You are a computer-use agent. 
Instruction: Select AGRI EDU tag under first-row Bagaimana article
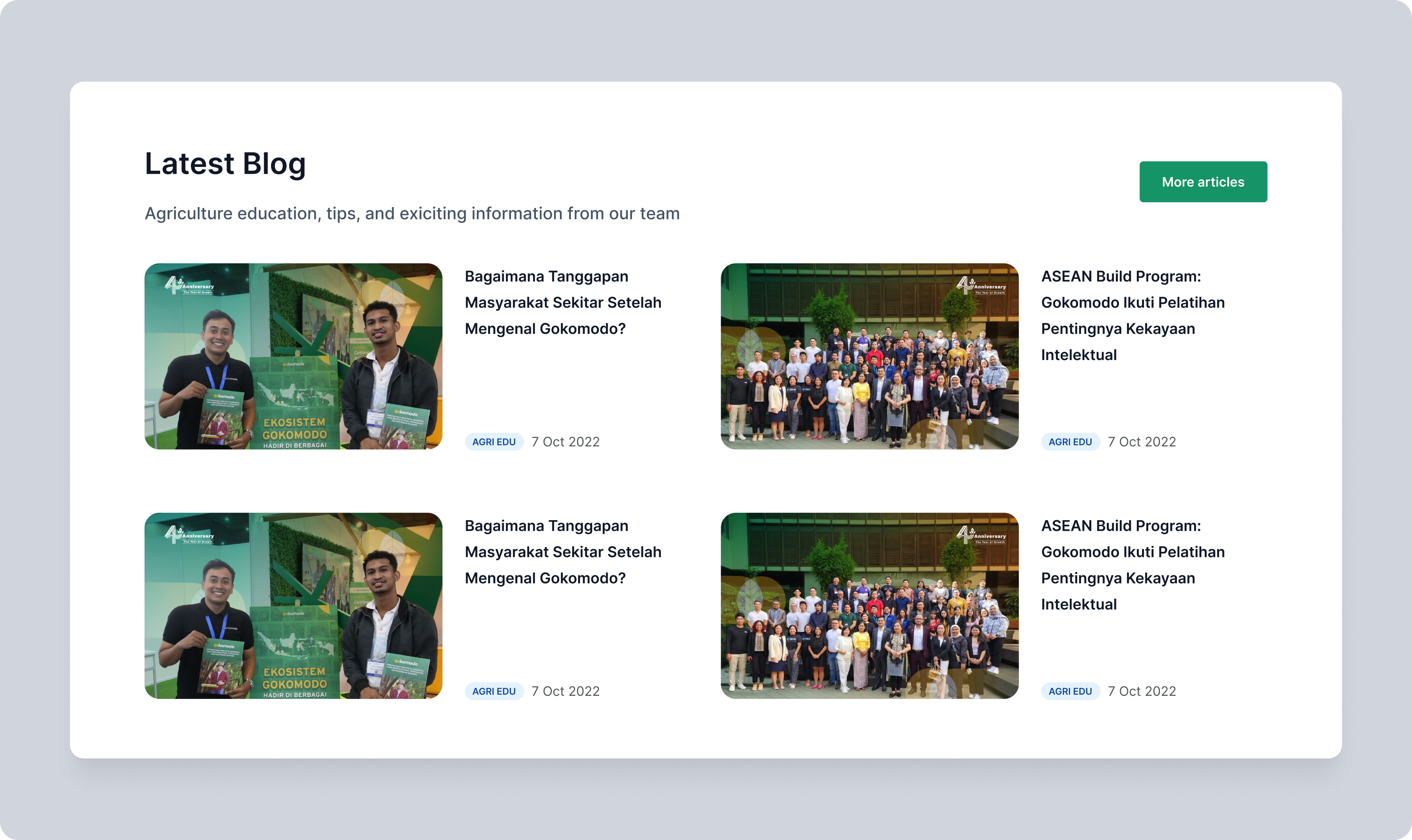pyautogui.click(x=494, y=442)
